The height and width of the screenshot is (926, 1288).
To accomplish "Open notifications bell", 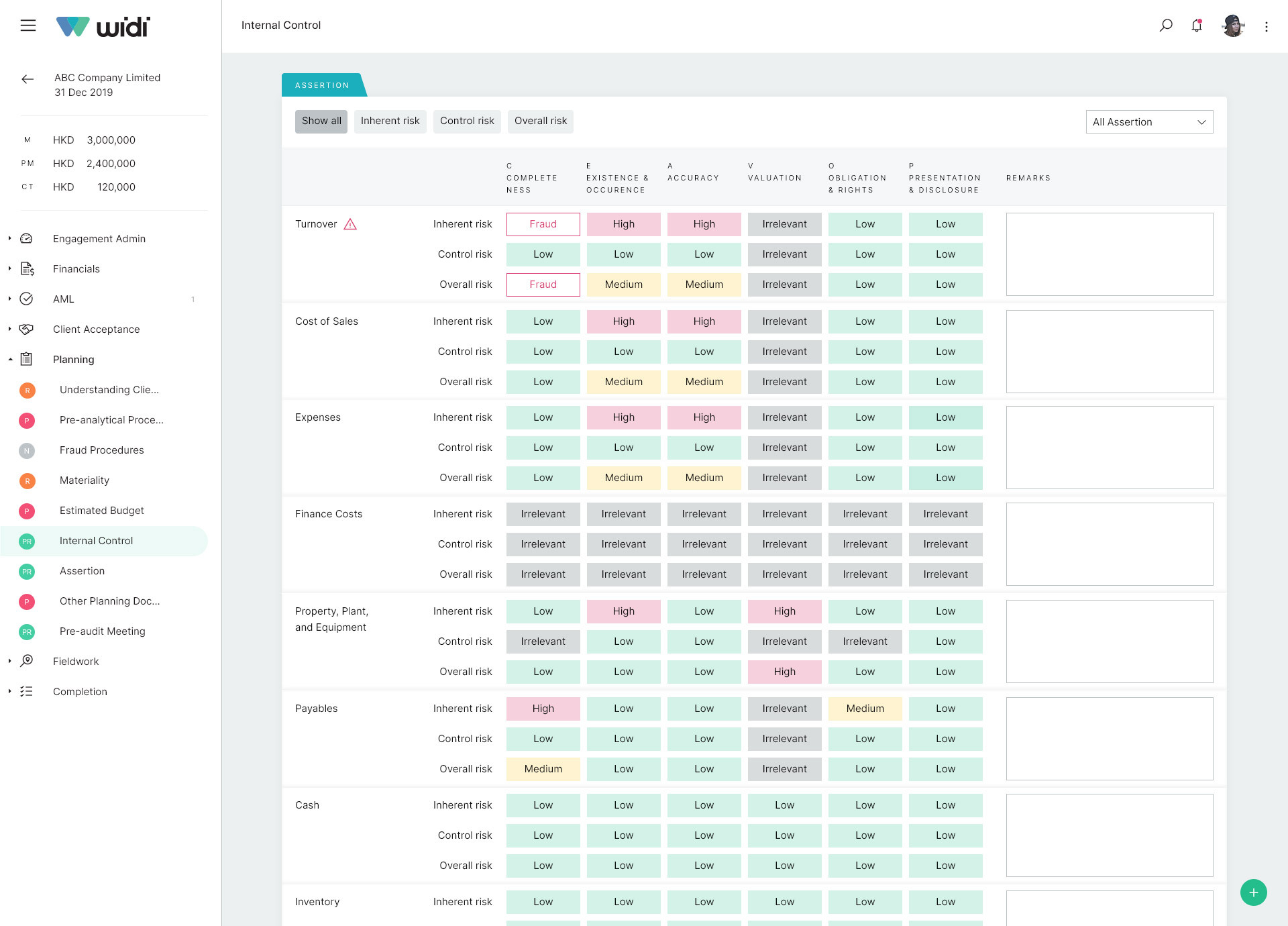I will click(1197, 25).
